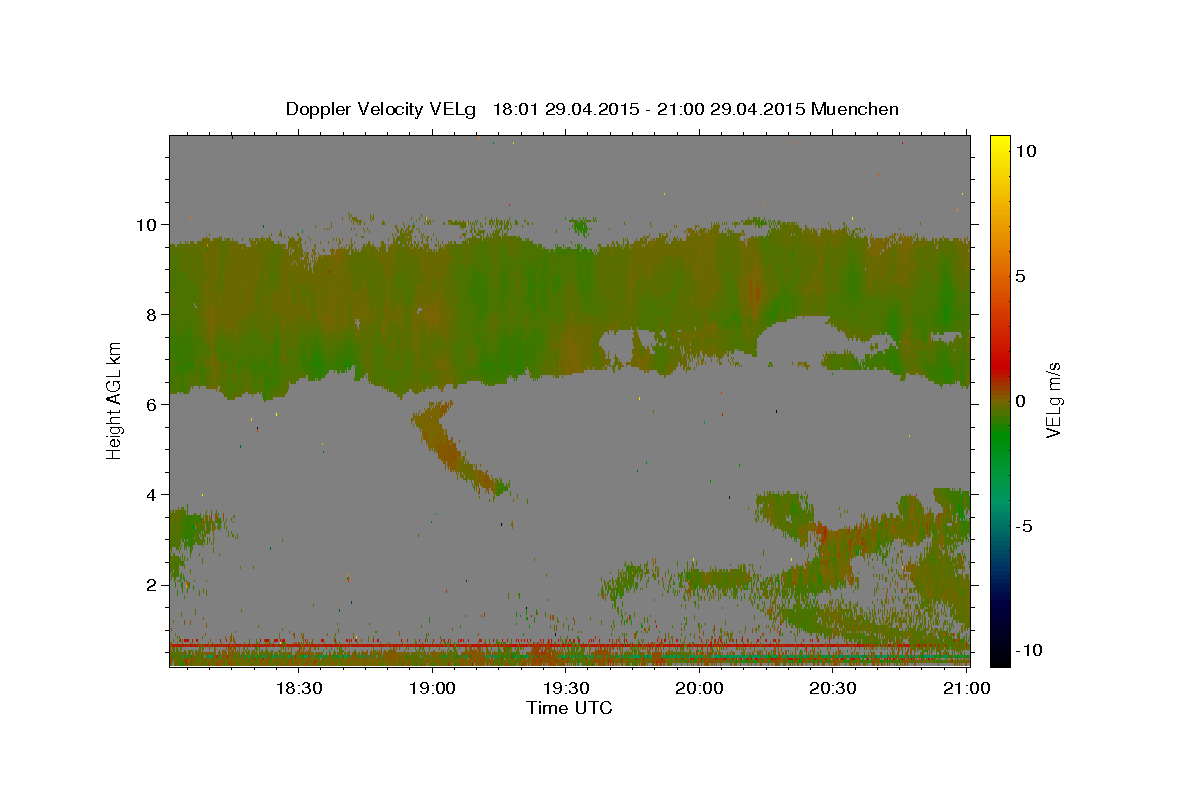This screenshot has height=800, width=1200.
Task: Click the 20:00 time tick label
Action: (699, 688)
